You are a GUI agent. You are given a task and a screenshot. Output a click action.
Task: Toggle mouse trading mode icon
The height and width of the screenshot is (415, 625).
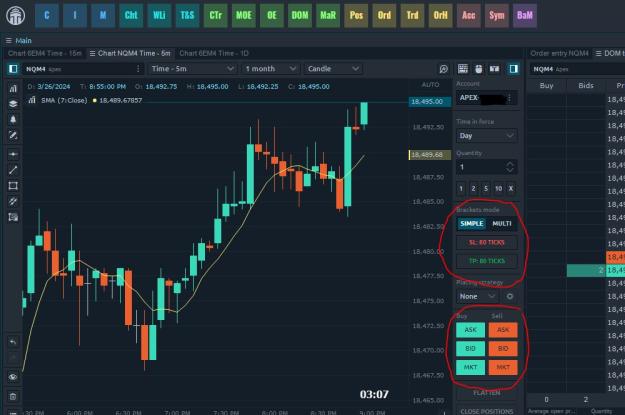coord(479,69)
